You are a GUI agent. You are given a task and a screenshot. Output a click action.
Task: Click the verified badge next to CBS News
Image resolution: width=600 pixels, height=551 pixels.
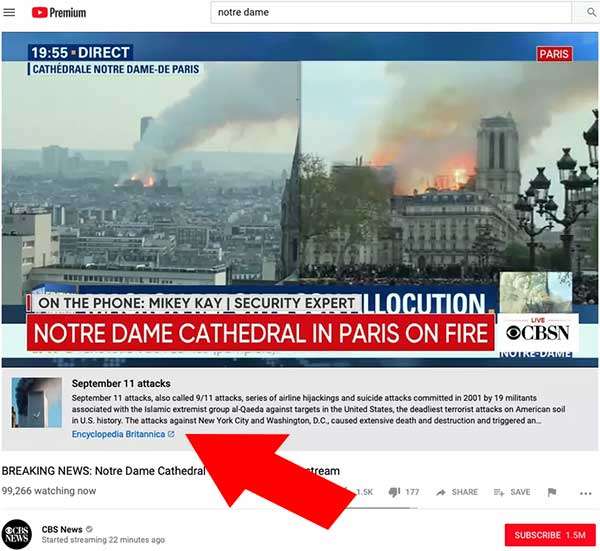[89, 529]
